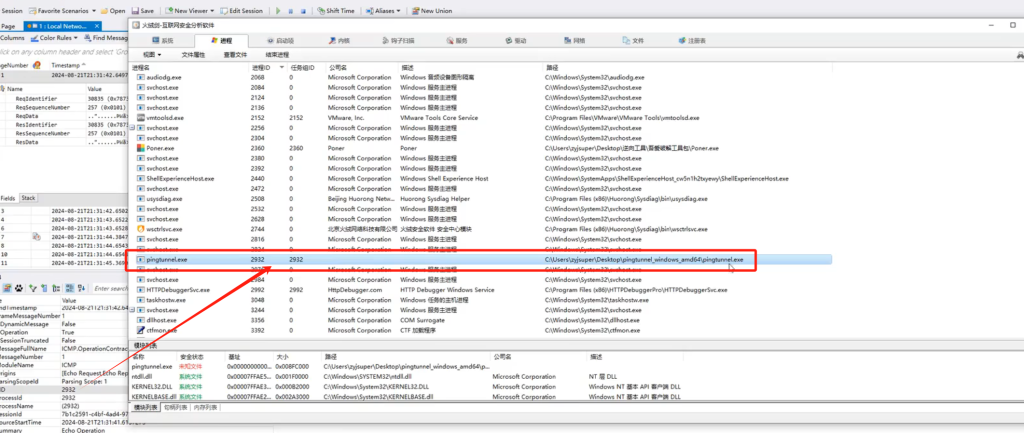1024x433 pixels.
Task: Open the 注册表 tab
Action: (692, 40)
